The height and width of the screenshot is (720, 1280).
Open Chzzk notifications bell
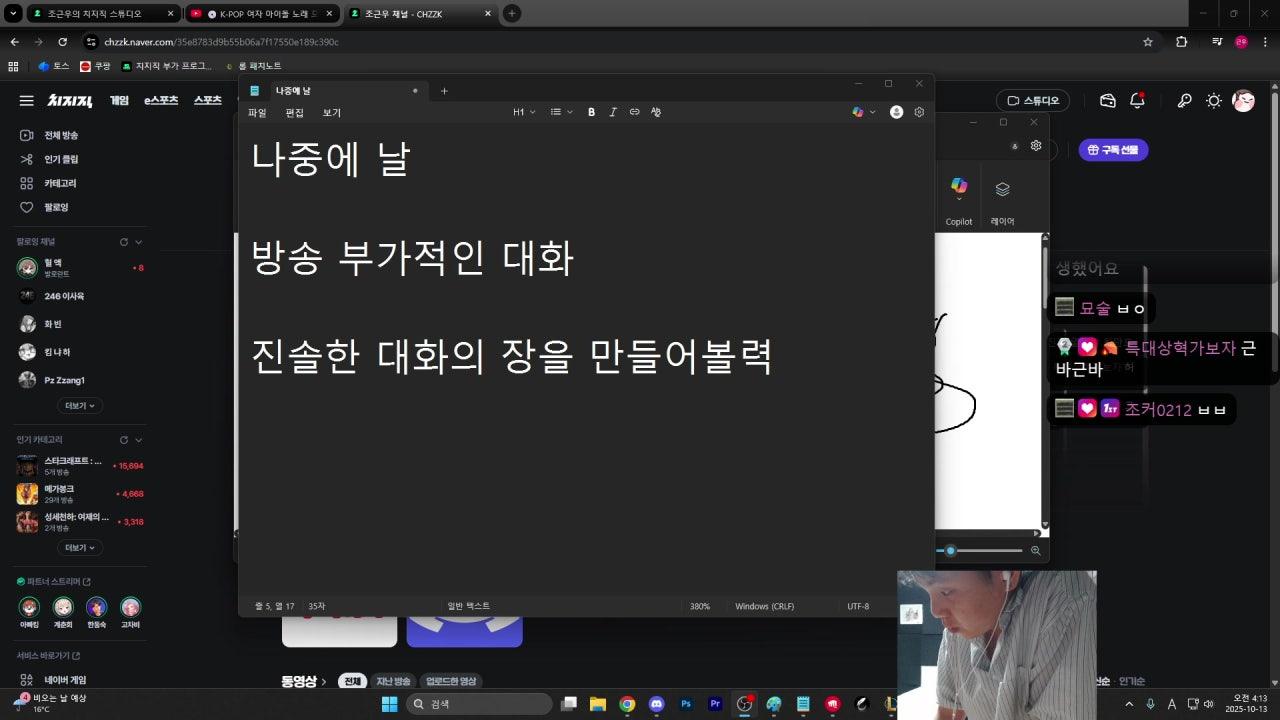[1137, 100]
